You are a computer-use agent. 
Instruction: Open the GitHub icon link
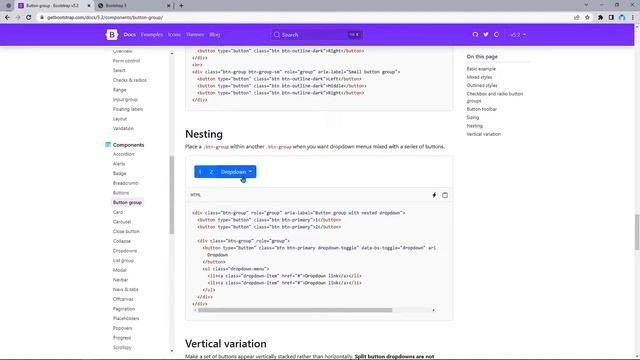[475, 35]
